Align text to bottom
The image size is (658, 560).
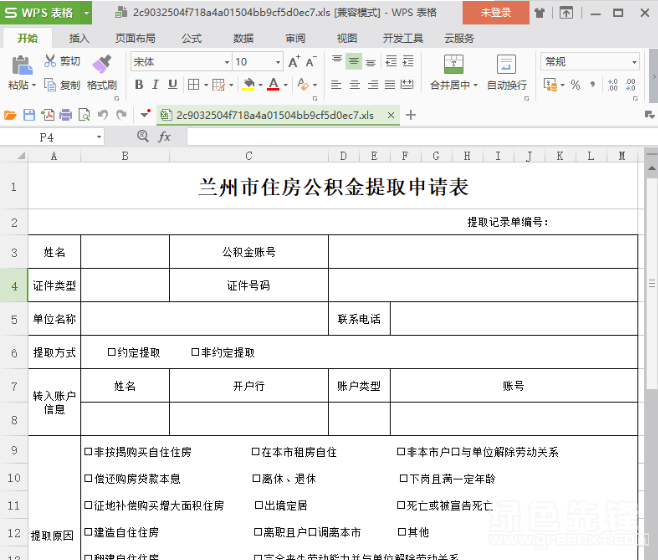click(370, 62)
